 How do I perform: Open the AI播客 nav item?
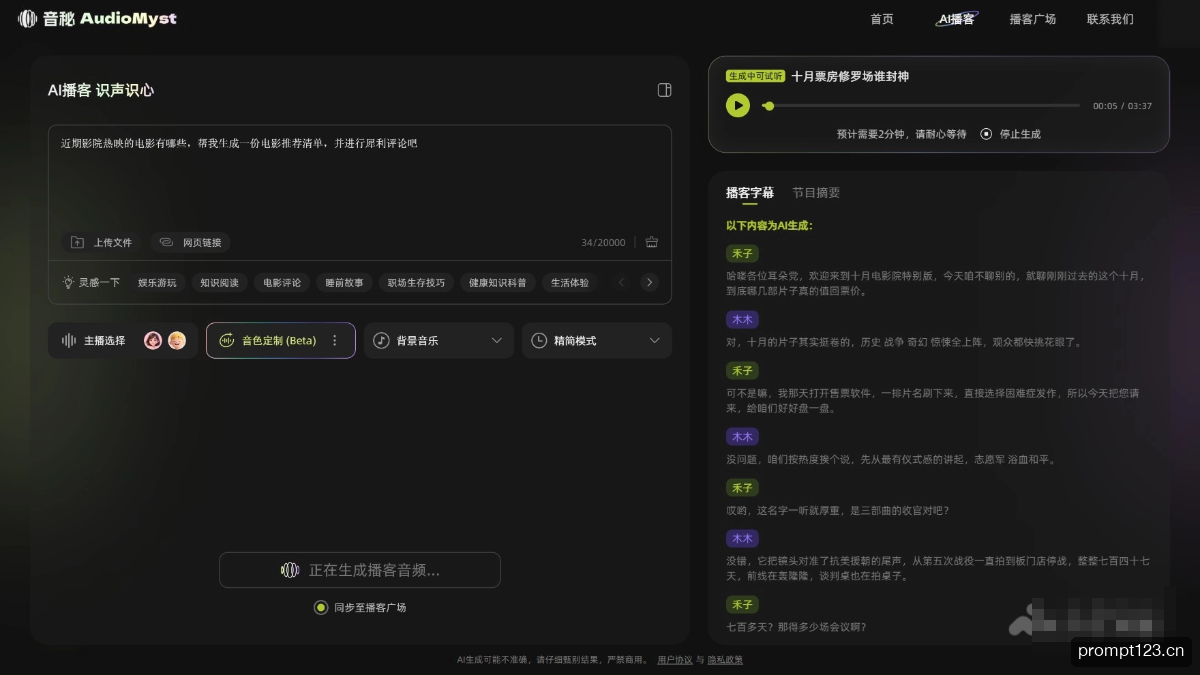[956, 19]
